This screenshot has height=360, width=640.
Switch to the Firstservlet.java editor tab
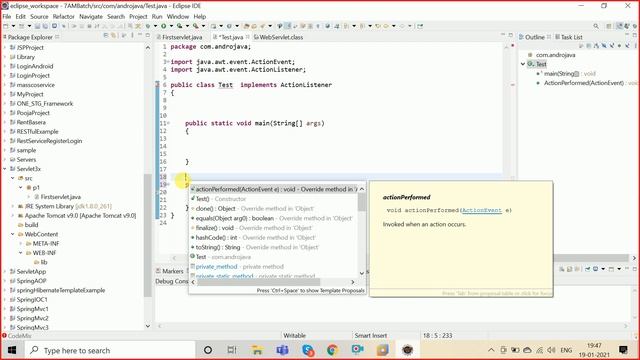pos(179,37)
